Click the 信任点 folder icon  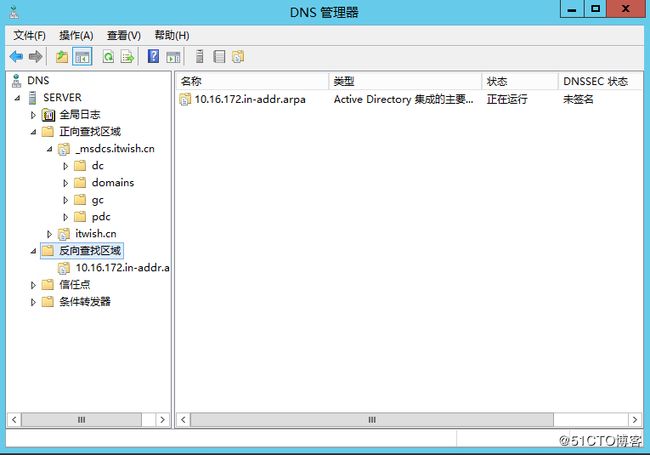tap(48, 285)
